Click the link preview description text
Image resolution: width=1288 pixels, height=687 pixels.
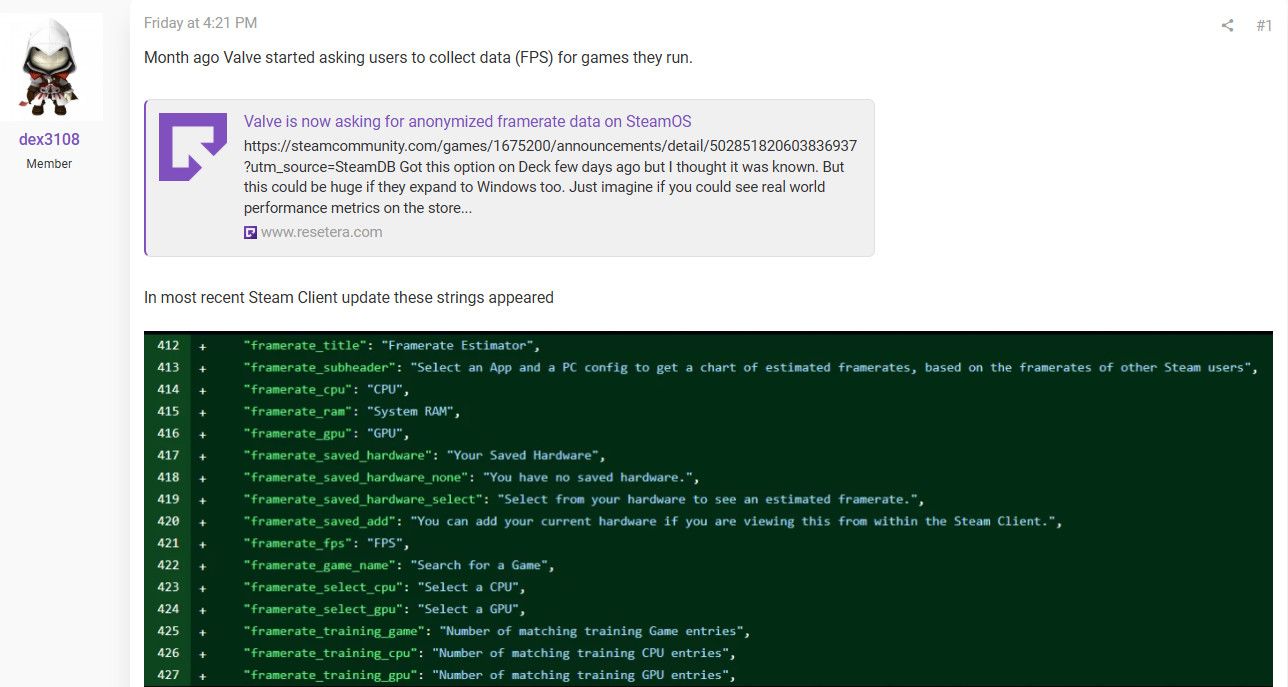(550, 176)
